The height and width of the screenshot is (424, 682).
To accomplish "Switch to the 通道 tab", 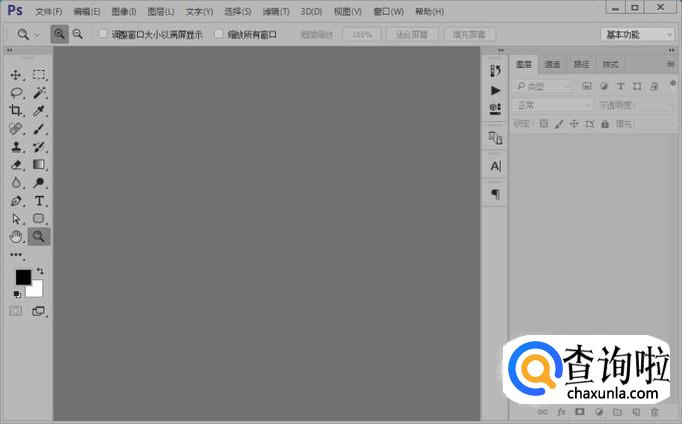I will pos(552,64).
